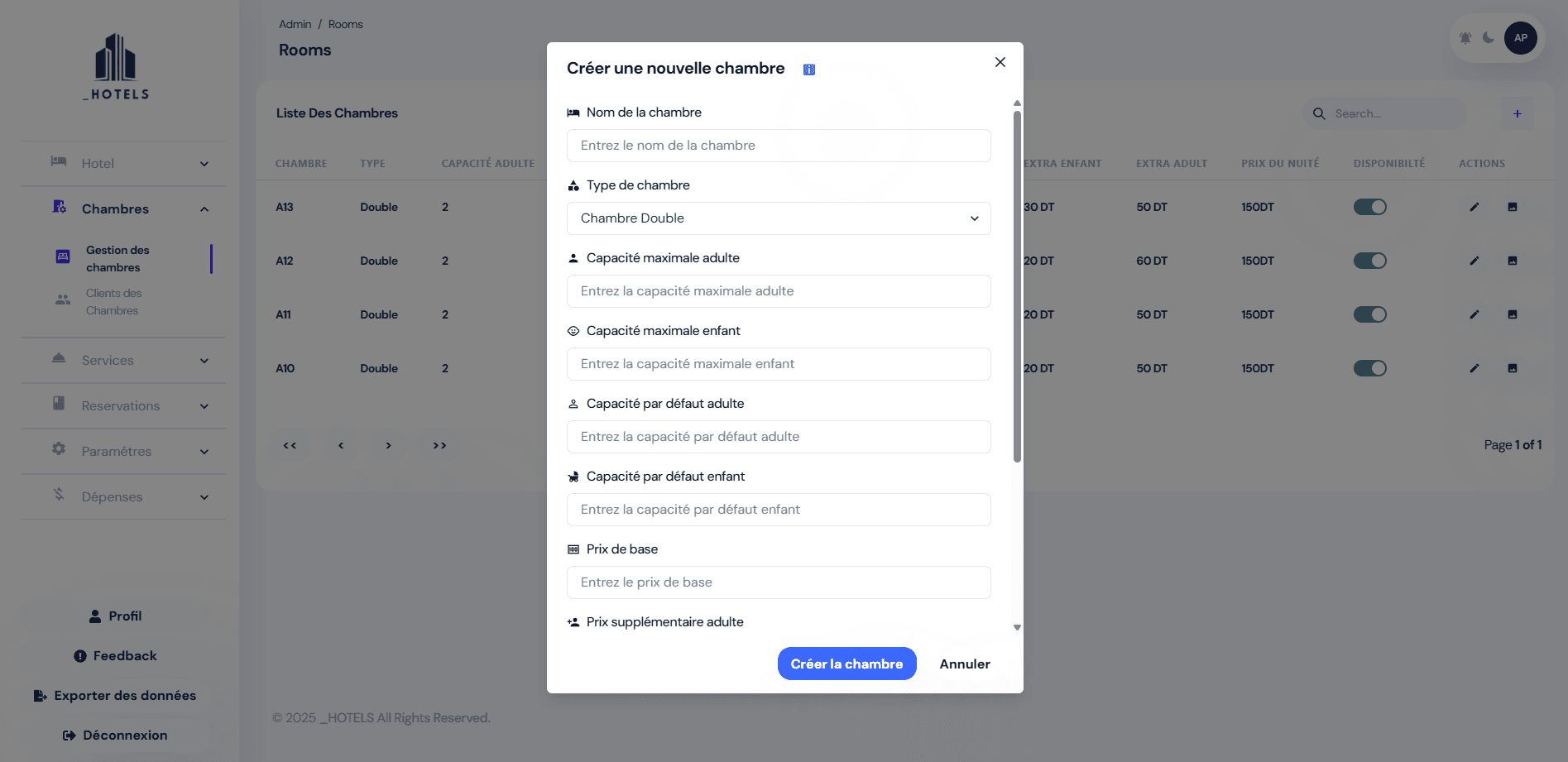Open the Type de chambre dropdown
The width and height of the screenshot is (1568, 762).
coord(779,218)
